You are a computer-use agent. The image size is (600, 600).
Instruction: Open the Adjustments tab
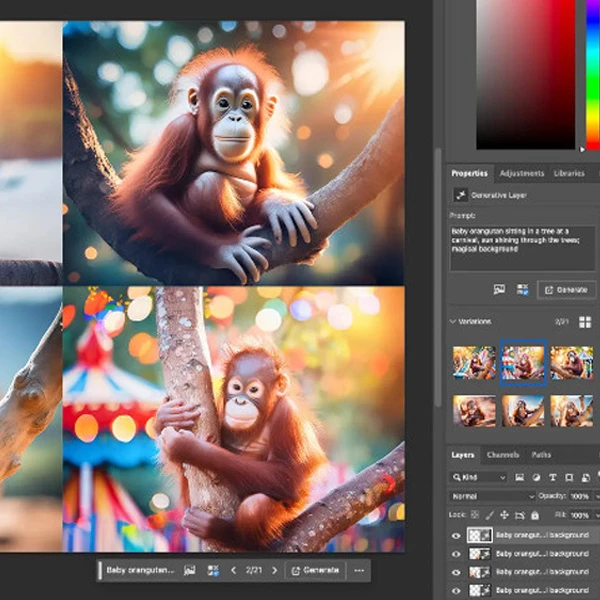[521, 173]
